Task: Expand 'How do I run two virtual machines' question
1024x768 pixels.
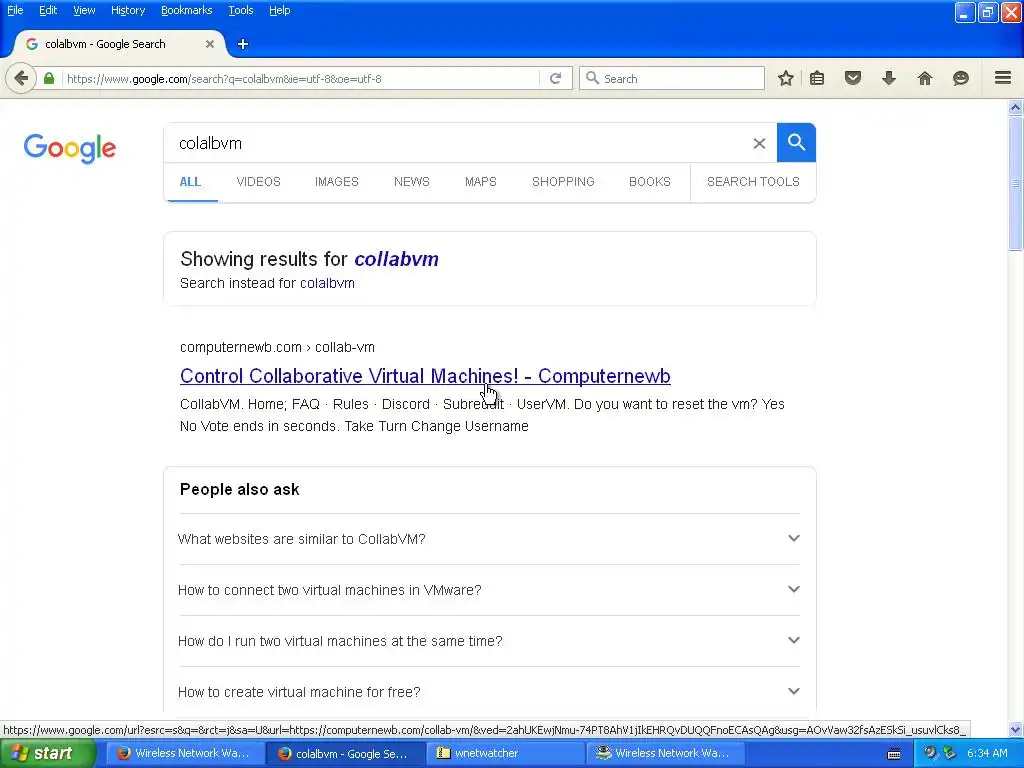Action: pyautogui.click(x=489, y=641)
